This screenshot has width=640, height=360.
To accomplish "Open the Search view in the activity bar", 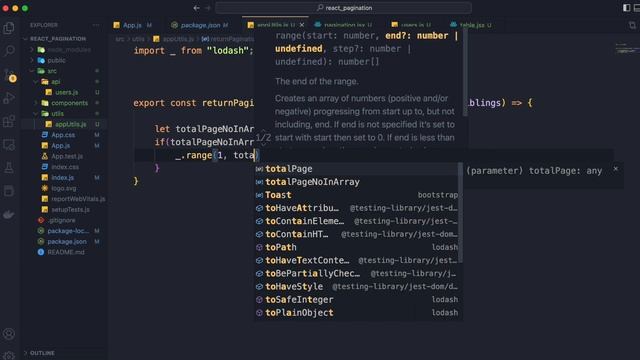I will pyautogui.click(x=9, y=51).
